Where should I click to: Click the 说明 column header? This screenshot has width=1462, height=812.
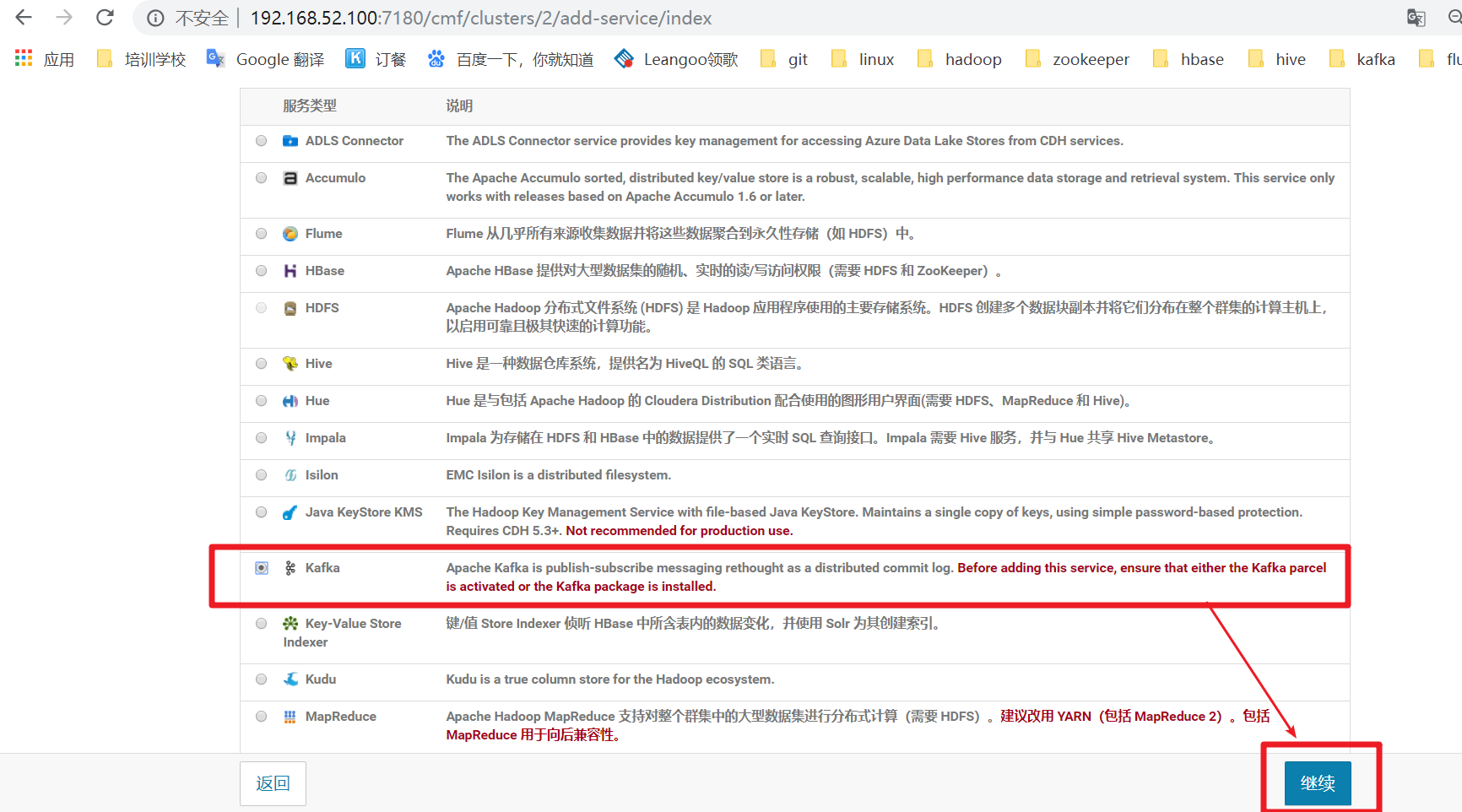459,106
